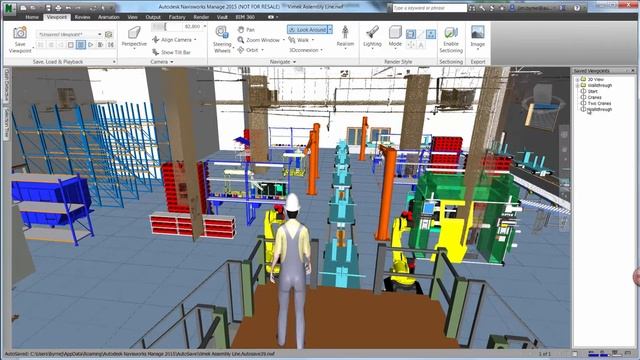640x360 pixels.
Task: Click the Help question mark icon
Action: [x=577, y=8]
